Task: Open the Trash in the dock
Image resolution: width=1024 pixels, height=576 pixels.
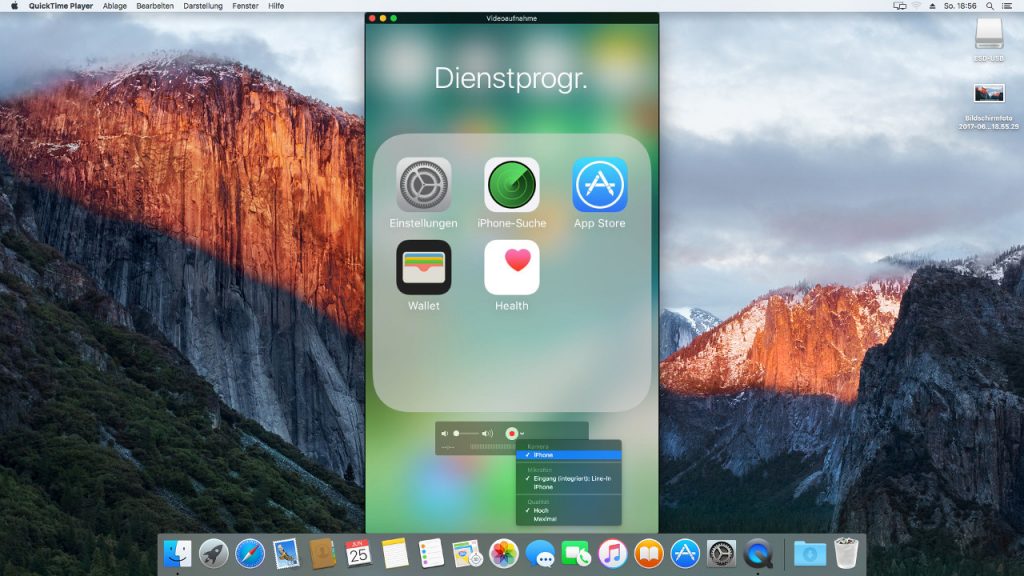Action: [x=846, y=554]
